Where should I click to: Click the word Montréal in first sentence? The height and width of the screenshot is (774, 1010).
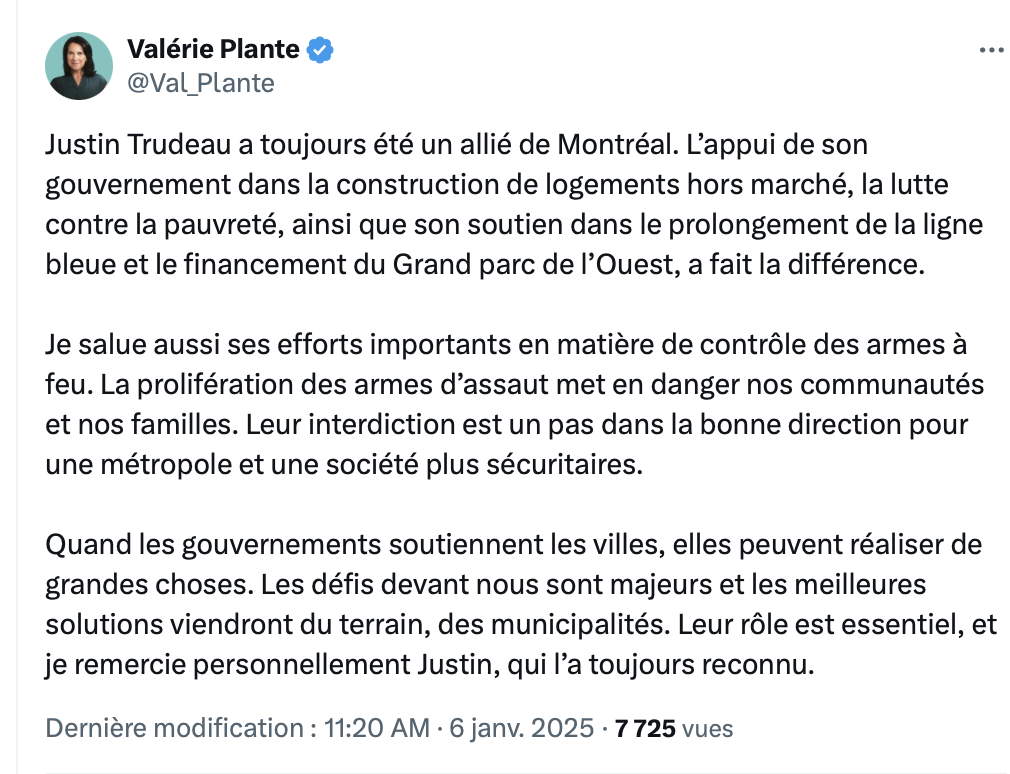point(618,145)
